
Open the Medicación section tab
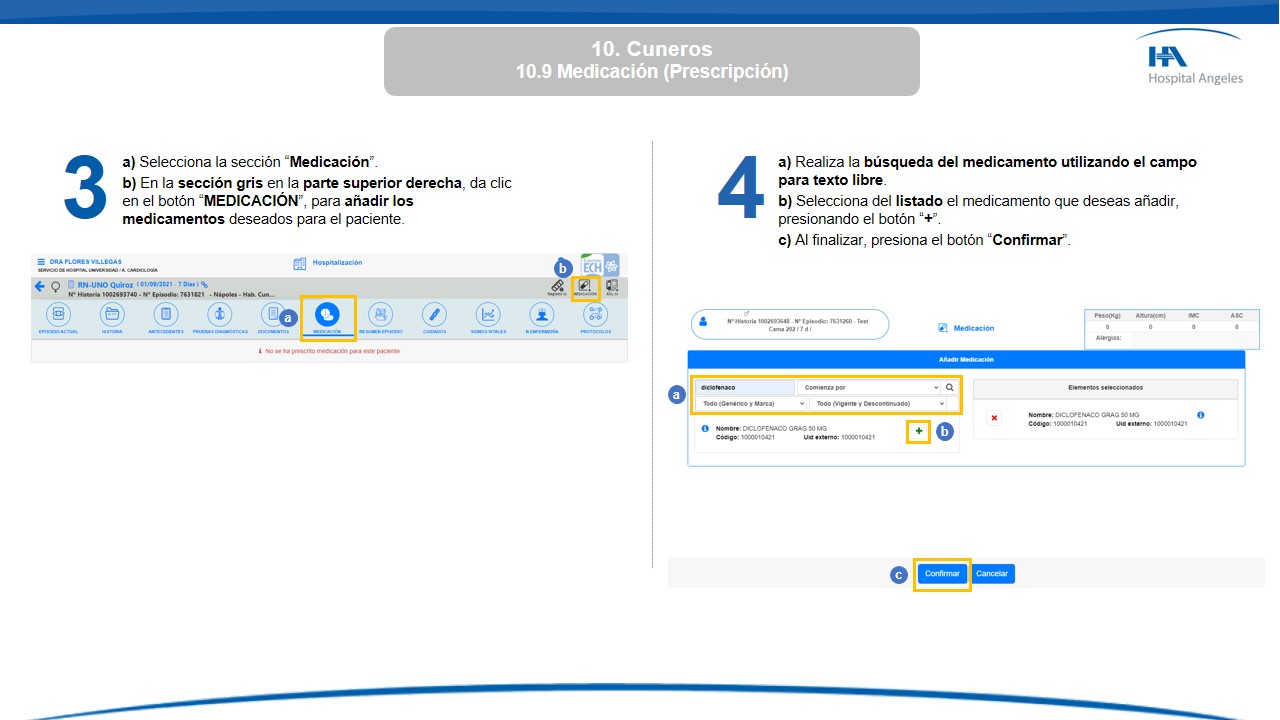[x=327, y=315]
